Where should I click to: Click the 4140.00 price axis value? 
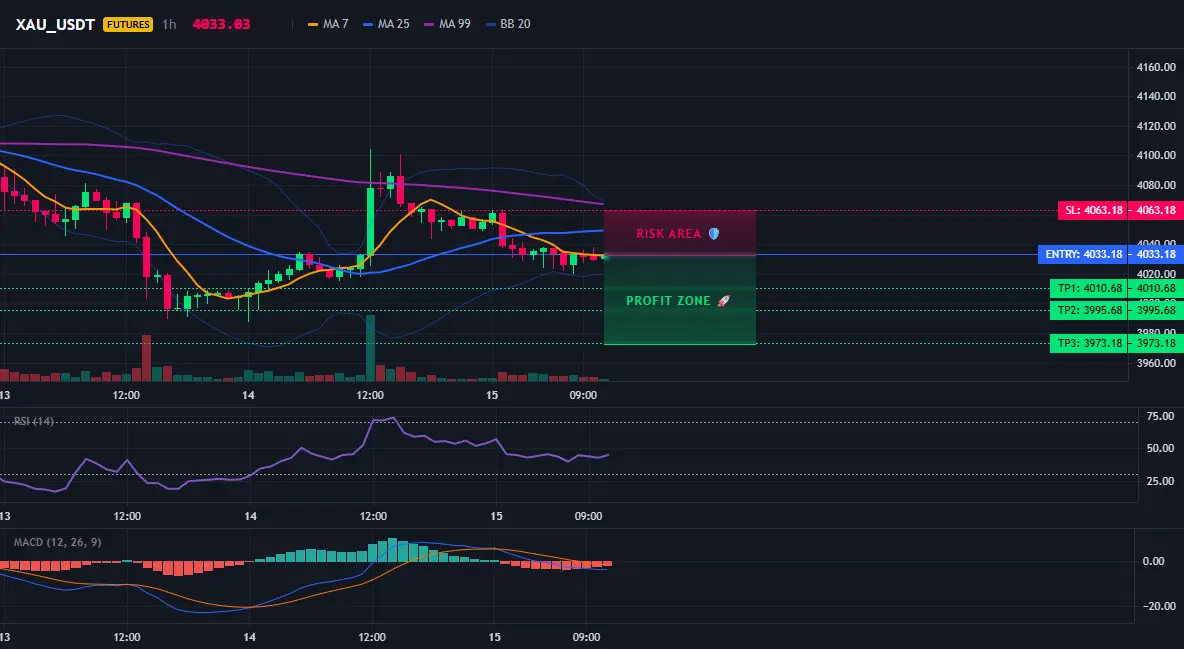pos(1156,97)
